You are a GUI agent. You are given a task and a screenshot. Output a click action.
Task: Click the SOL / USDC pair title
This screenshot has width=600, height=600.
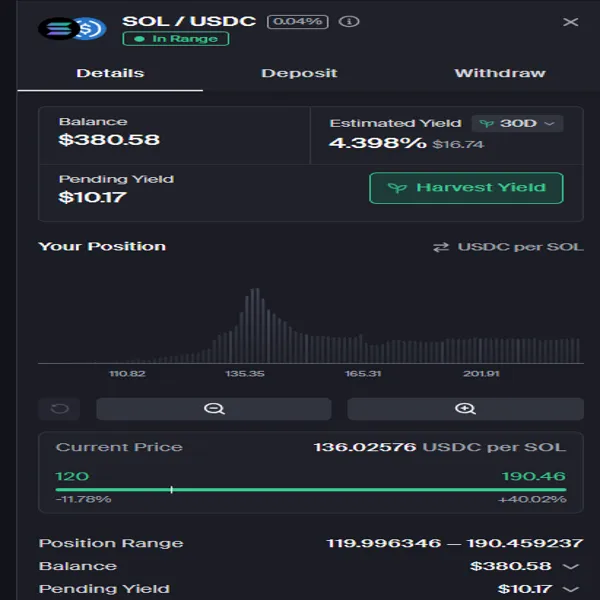pyautogui.click(x=189, y=21)
